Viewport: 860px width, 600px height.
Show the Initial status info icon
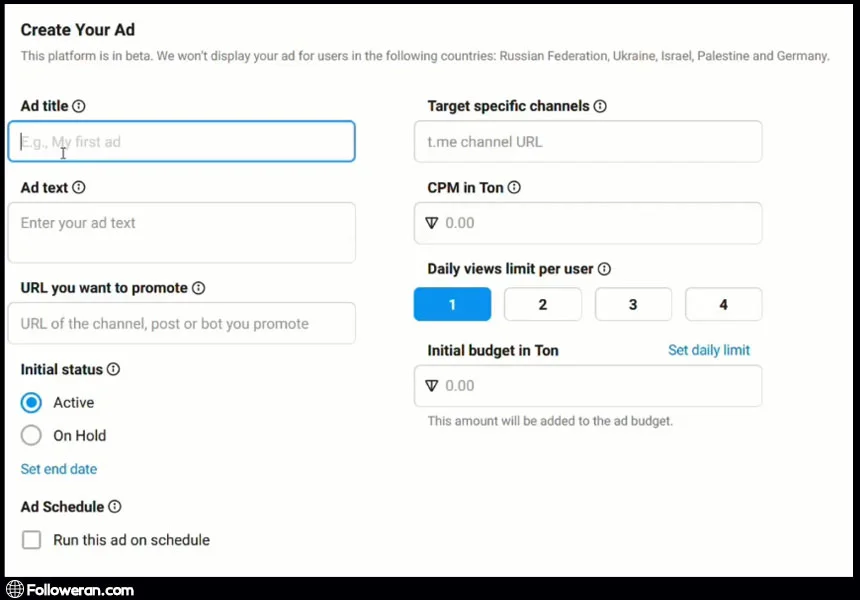point(113,369)
